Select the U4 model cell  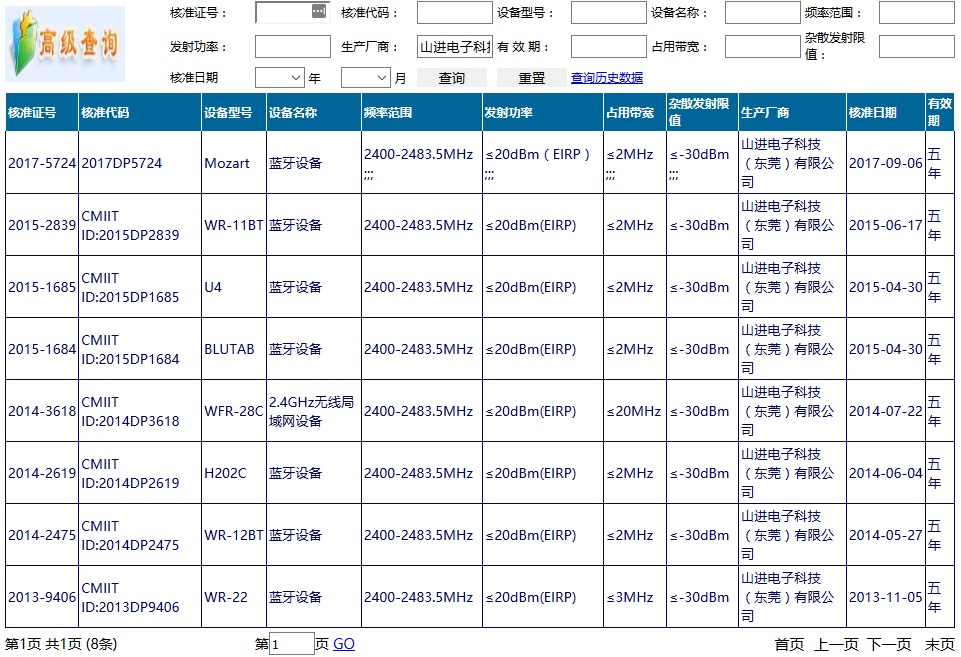[234, 287]
